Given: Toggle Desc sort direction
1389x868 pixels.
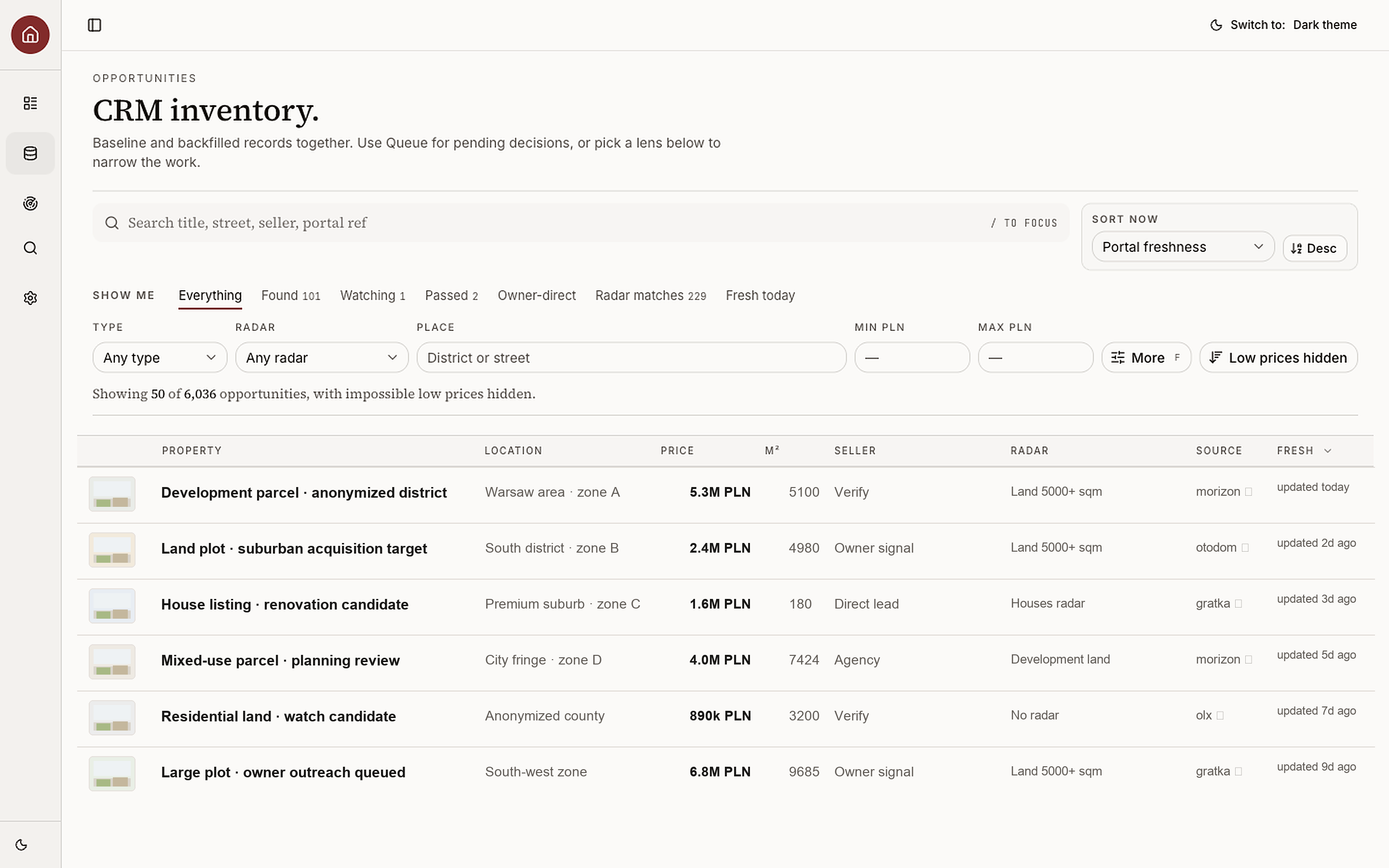Looking at the screenshot, I should click(x=1314, y=248).
